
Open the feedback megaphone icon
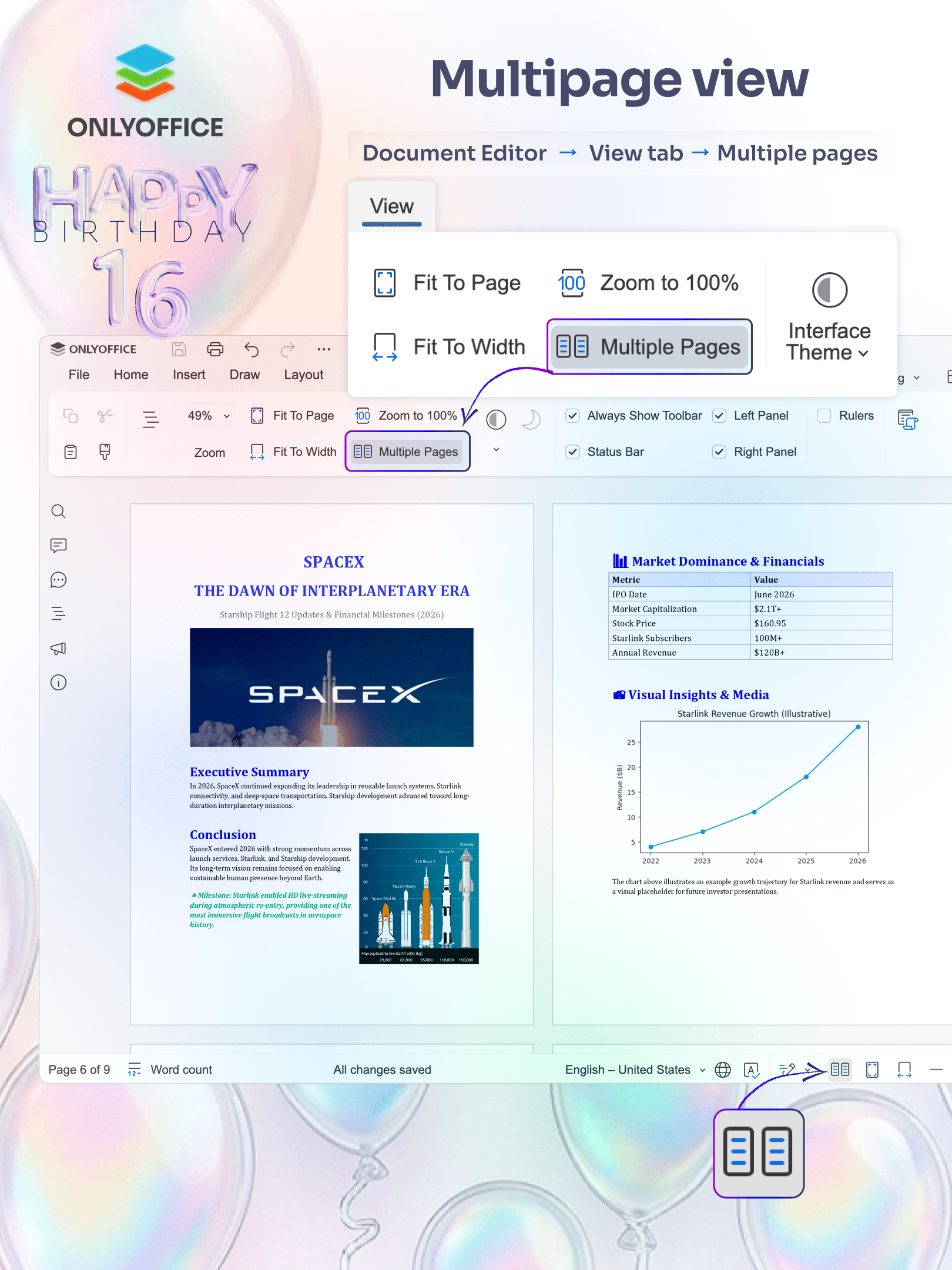(x=58, y=649)
